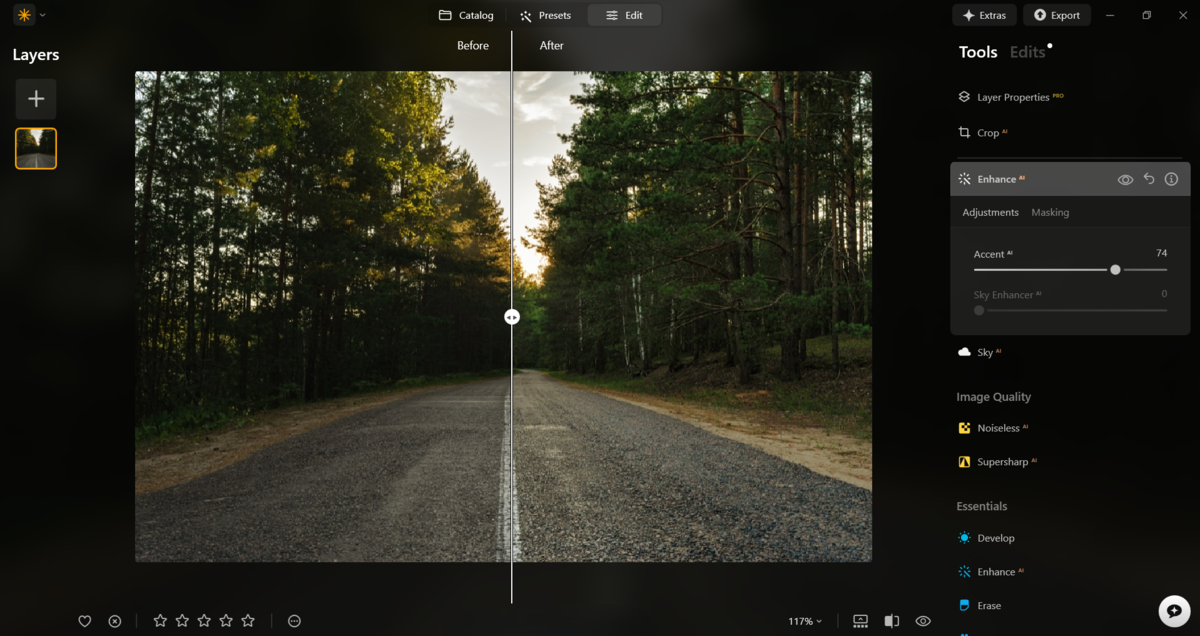The image size is (1200, 636).
Task: Open the Sky AI tool
Action: click(x=980, y=352)
